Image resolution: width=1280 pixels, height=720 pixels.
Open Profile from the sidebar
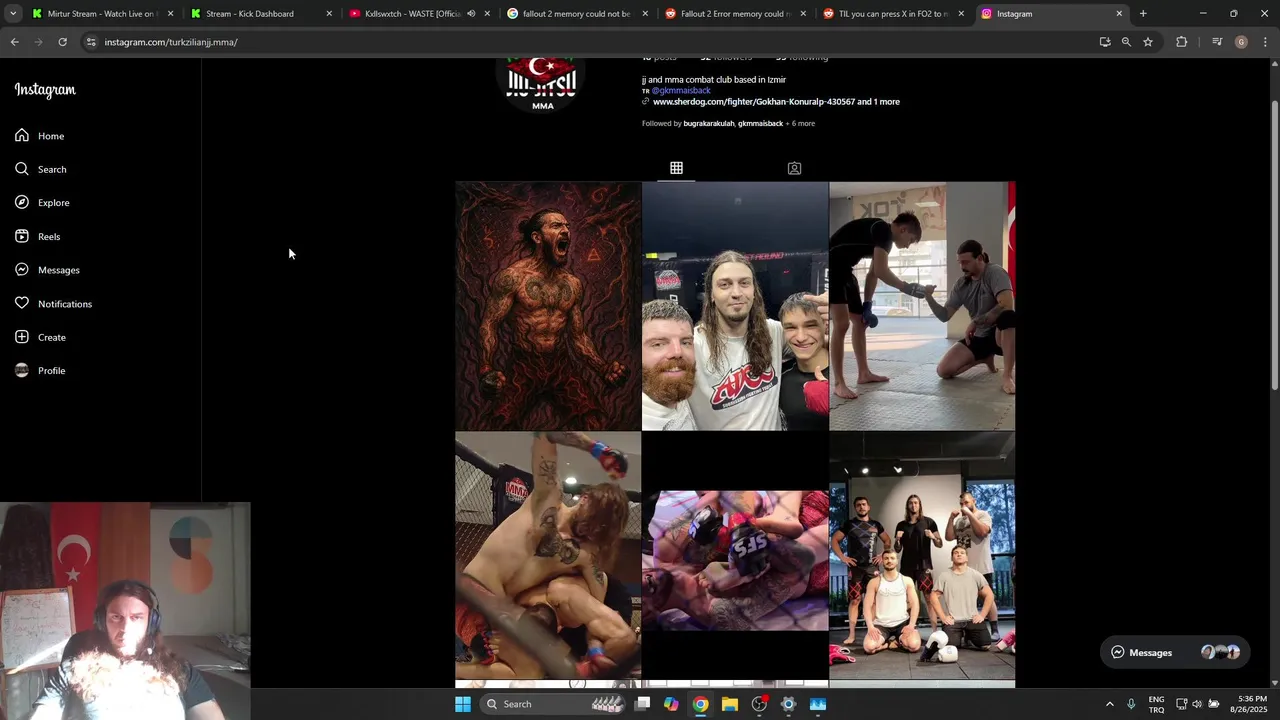pyautogui.click(x=41, y=371)
